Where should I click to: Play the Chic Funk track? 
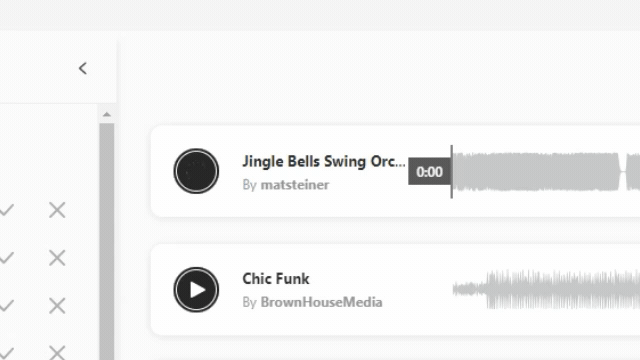(196, 290)
